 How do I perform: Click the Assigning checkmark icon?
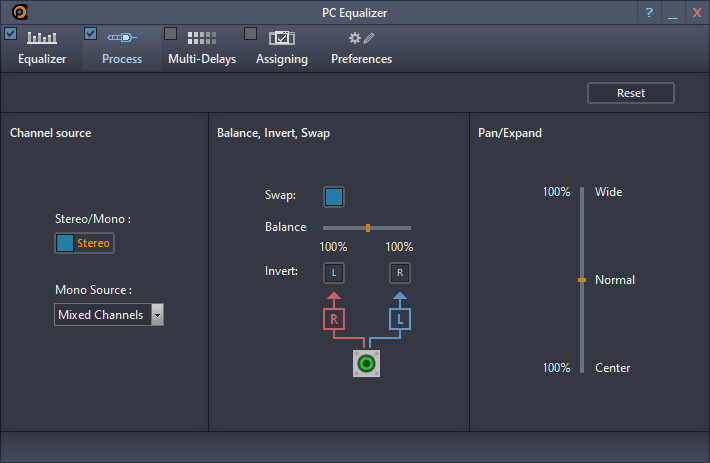tap(282, 38)
